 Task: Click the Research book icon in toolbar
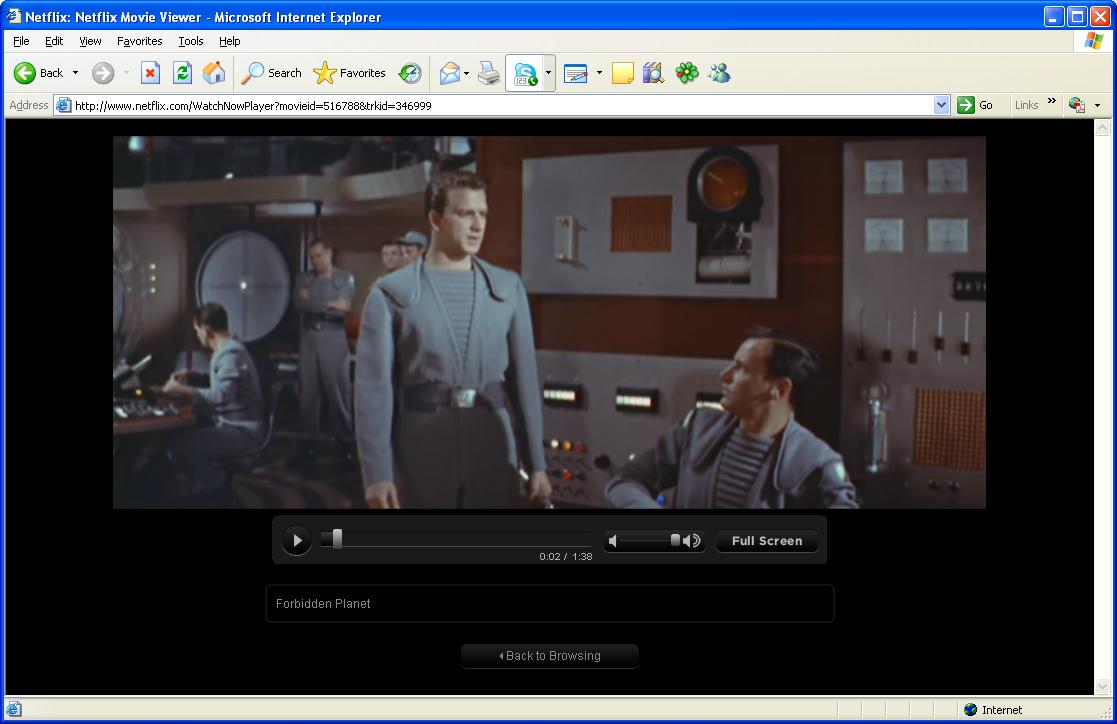[653, 73]
